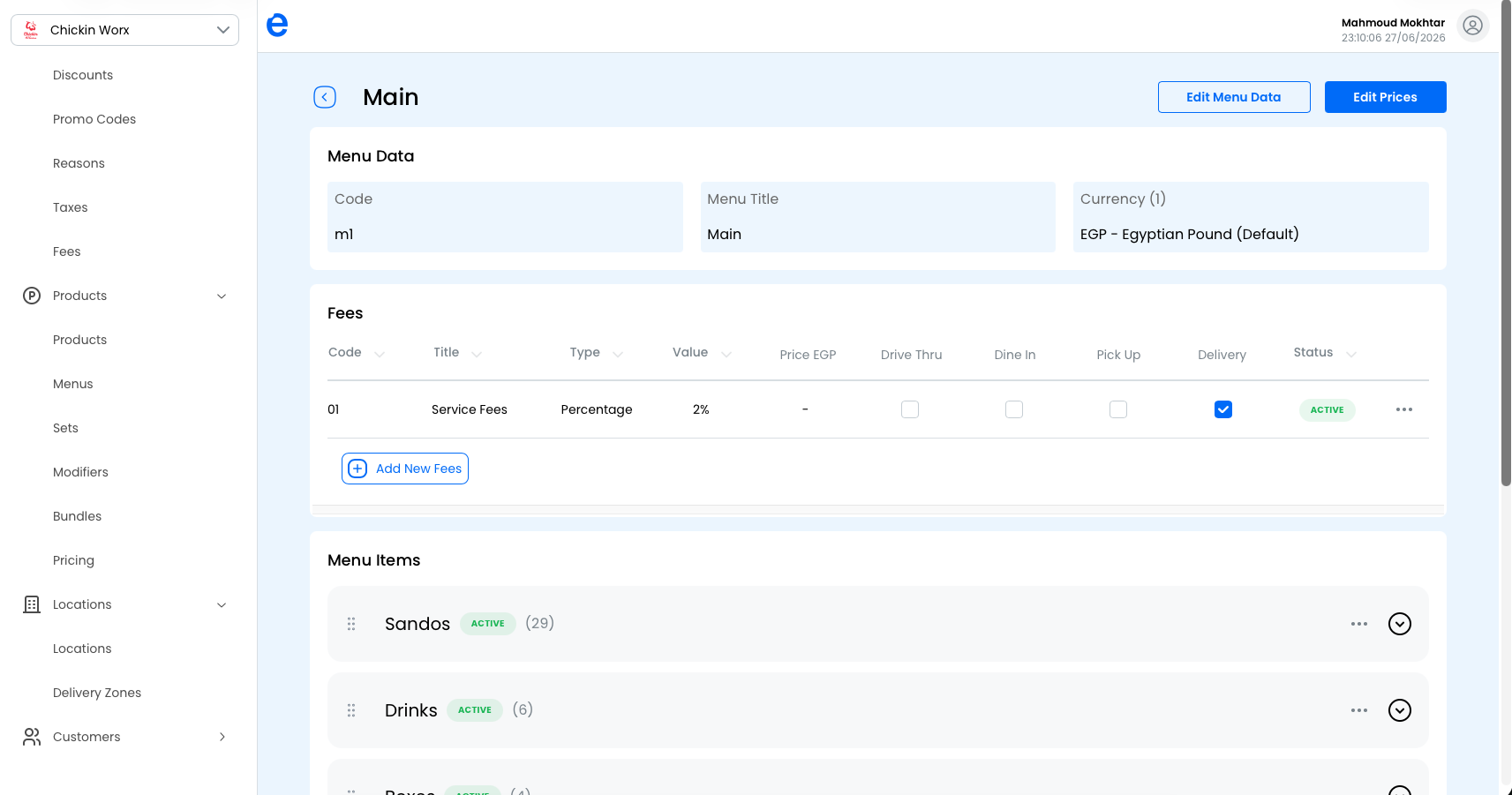The width and height of the screenshot is (1512, 795).
Task: Uncheck Delivery checkbox for Service Fees
Action: 1223,409
